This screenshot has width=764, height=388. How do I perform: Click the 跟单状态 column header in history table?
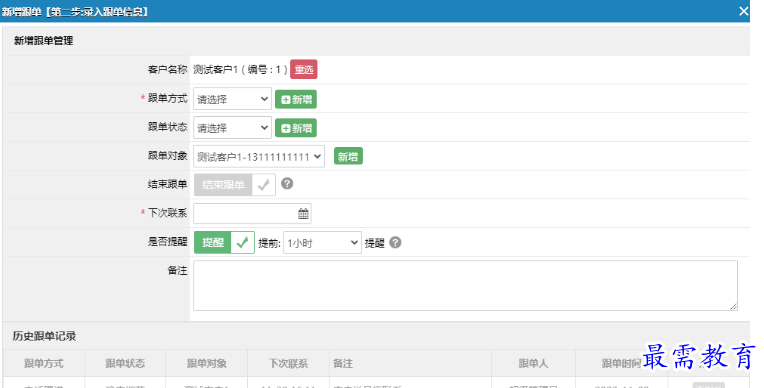tap(125, 363)
